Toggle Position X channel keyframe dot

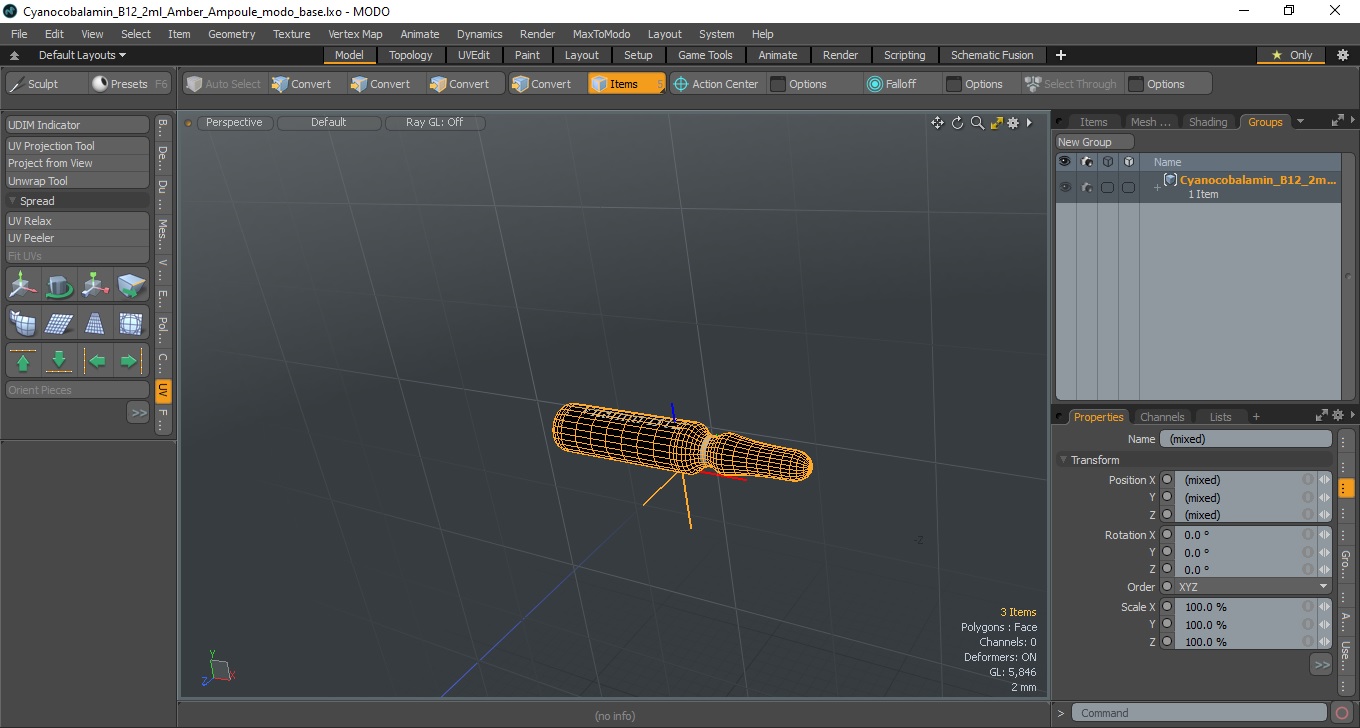[1166, 480]
